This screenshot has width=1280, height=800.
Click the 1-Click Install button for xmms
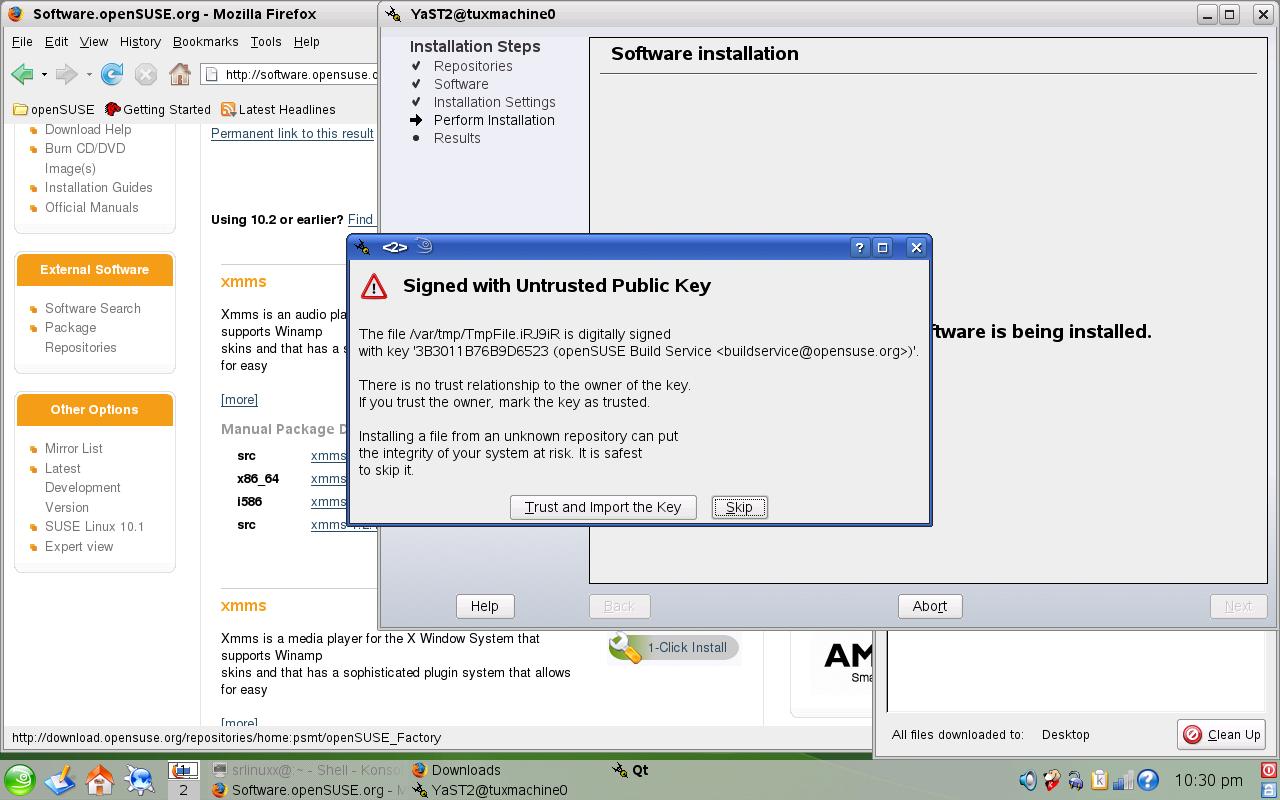click(x=673, y=647)
